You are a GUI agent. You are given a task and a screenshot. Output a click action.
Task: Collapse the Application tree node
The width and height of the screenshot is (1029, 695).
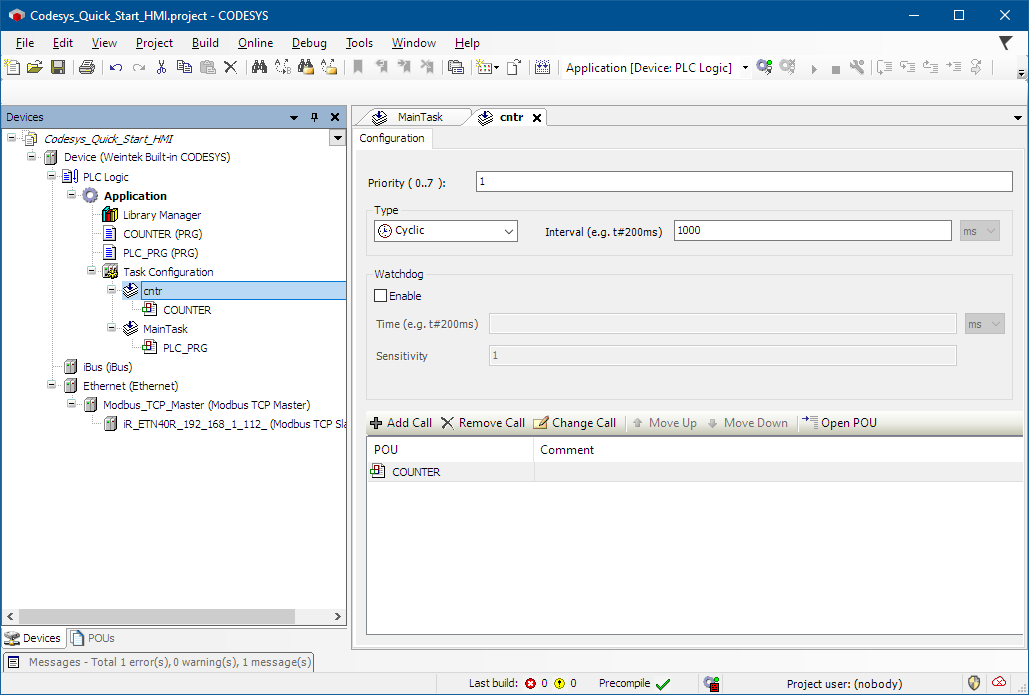pos(72,194)
